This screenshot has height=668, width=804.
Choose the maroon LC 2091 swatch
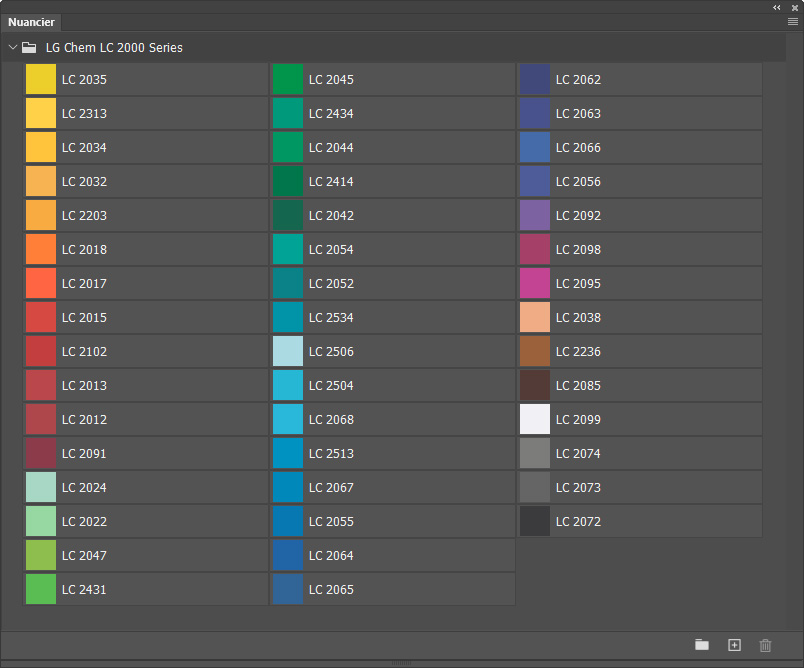coord(41,453)
